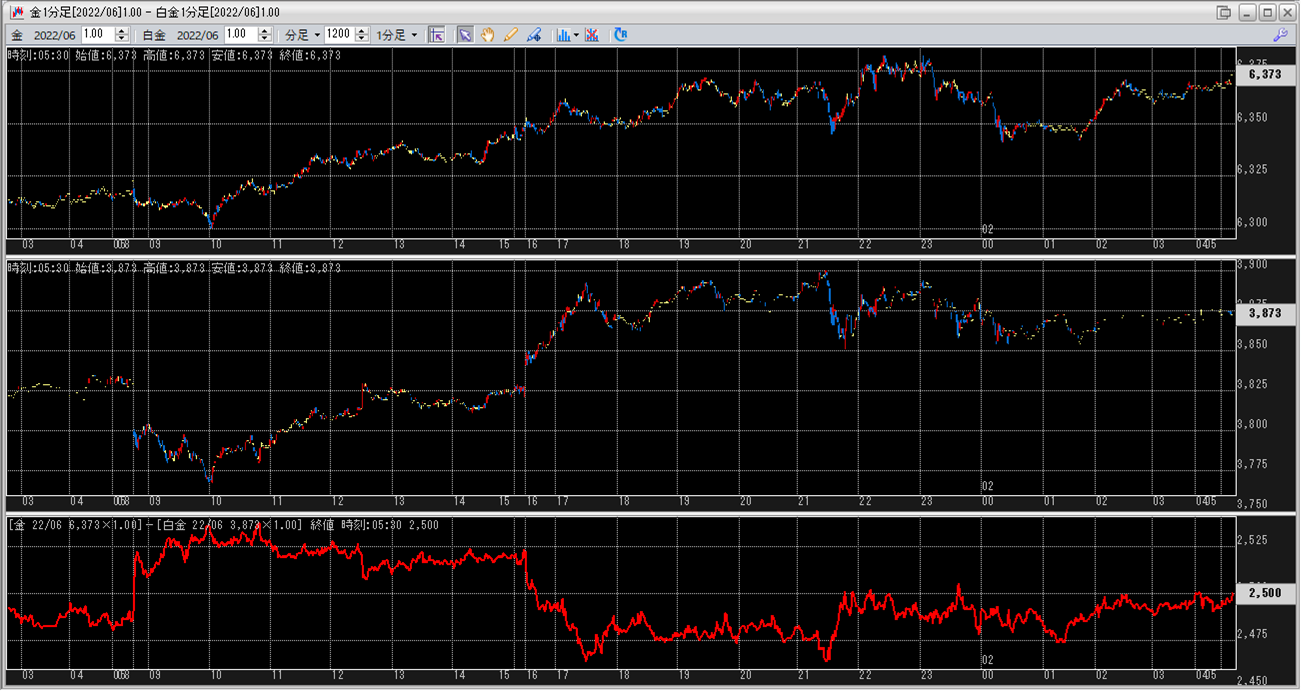This screenshot has width=1301, height=691.
Task: Click the gold ratio 1.00 input field
Action: point(100,35)
